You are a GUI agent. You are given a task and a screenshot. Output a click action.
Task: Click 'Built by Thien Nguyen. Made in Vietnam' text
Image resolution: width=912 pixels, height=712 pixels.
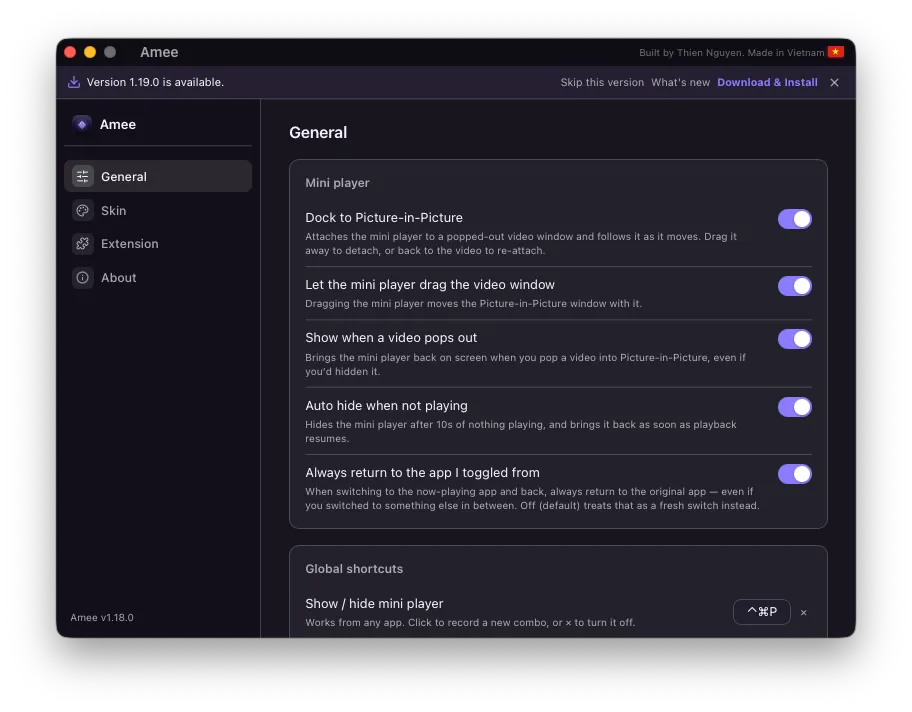pos(731,53)
